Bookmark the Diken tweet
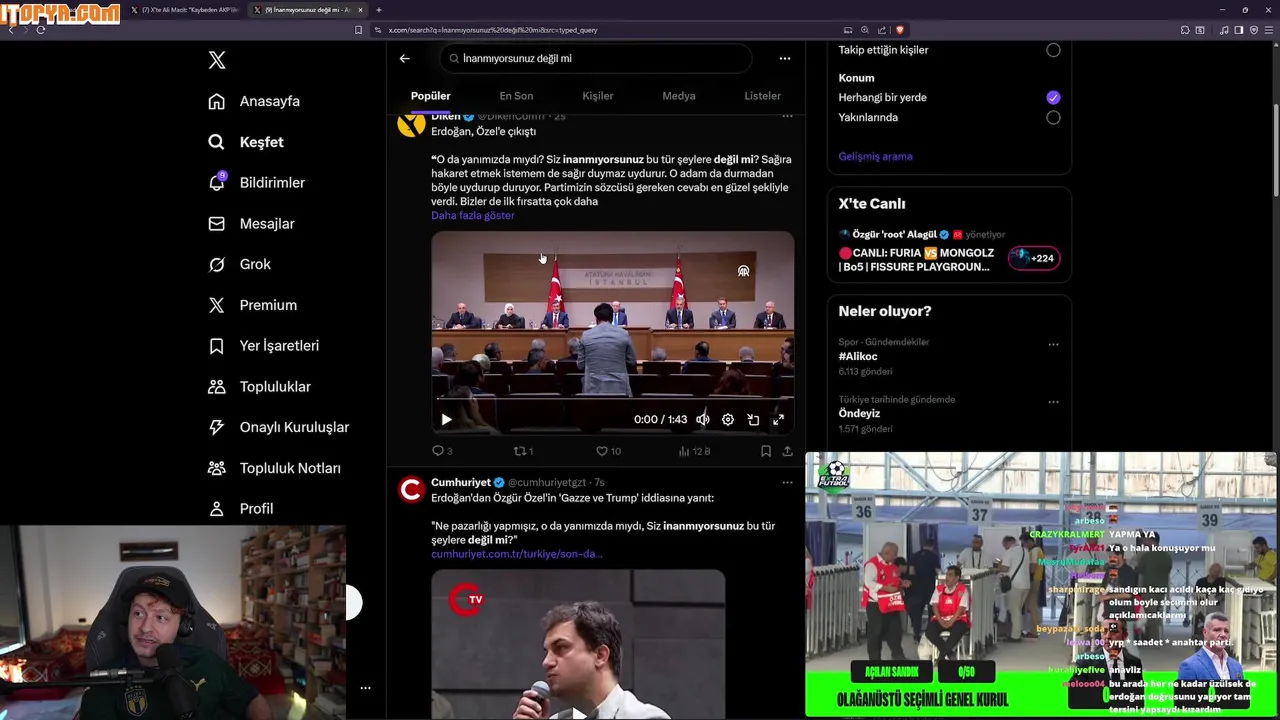 tap(766, 451)
